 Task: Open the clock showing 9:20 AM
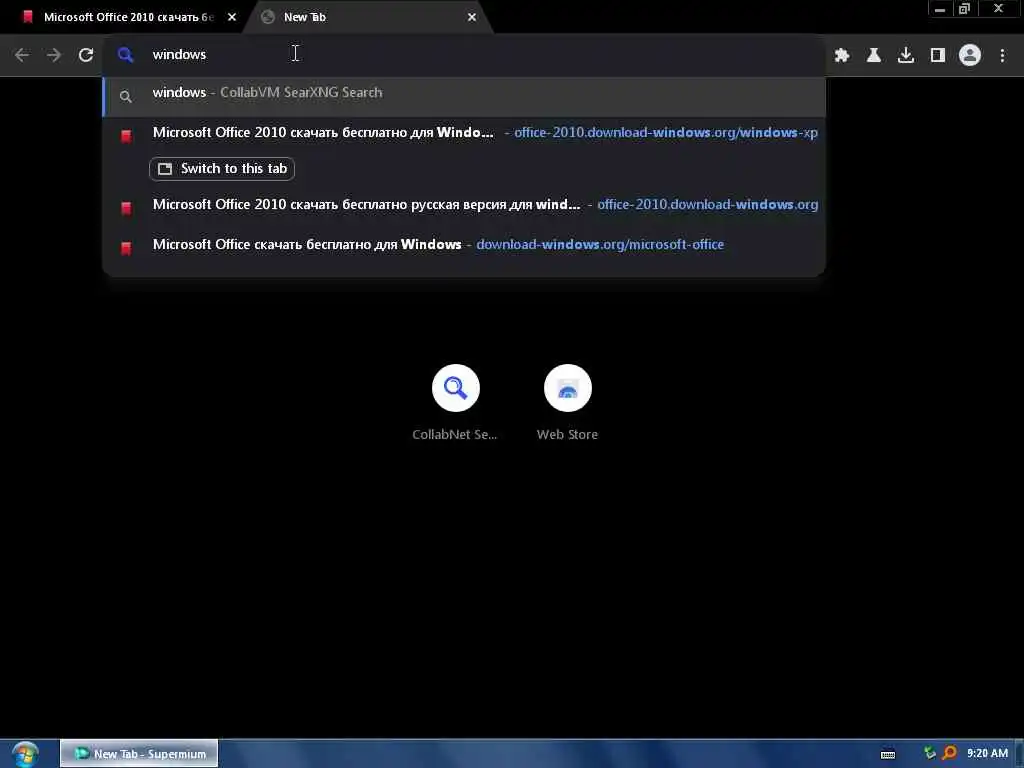click(987, 754)
